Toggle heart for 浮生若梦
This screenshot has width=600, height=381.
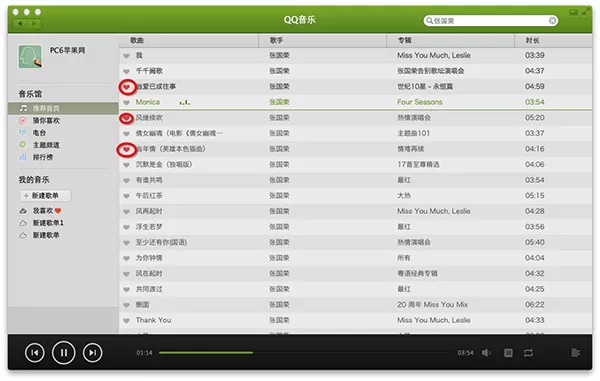point(126,227)
